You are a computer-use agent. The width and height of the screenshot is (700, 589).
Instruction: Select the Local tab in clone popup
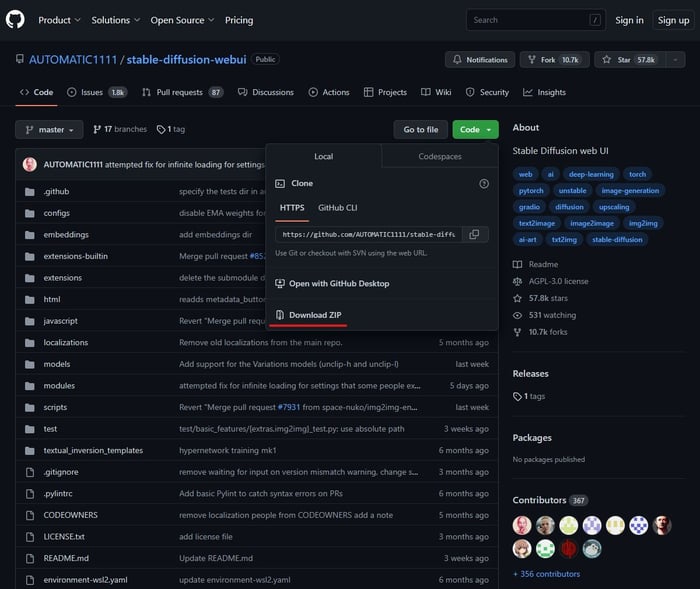coord(324,156)
